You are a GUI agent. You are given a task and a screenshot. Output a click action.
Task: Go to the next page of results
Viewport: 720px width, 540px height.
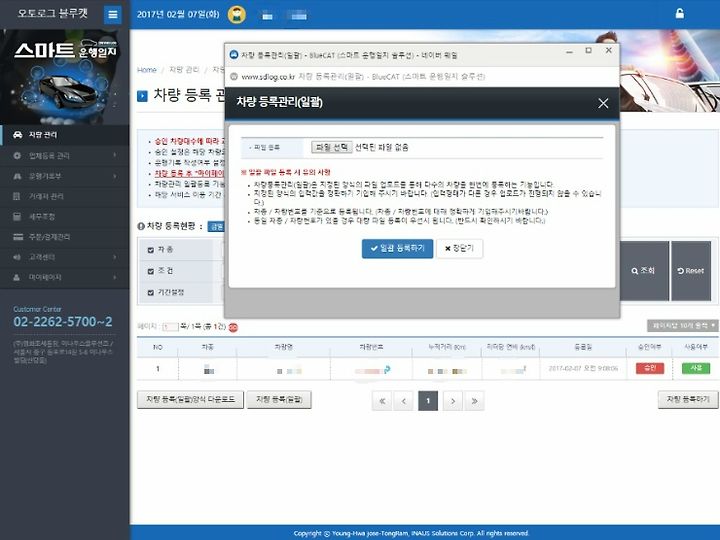click(453, 401)
